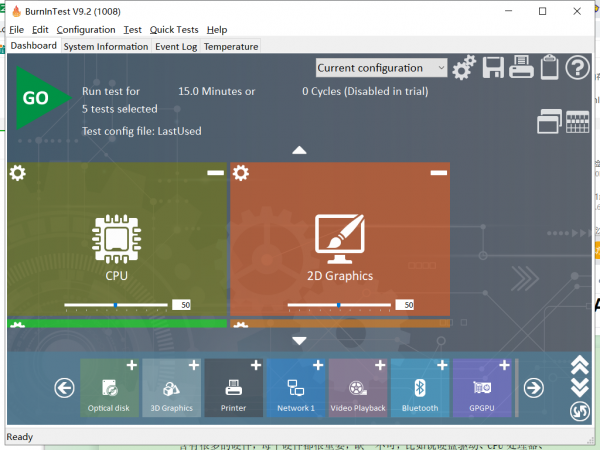Open the File menu
Viewport: 600px width, 450px height.
(16, 30)
